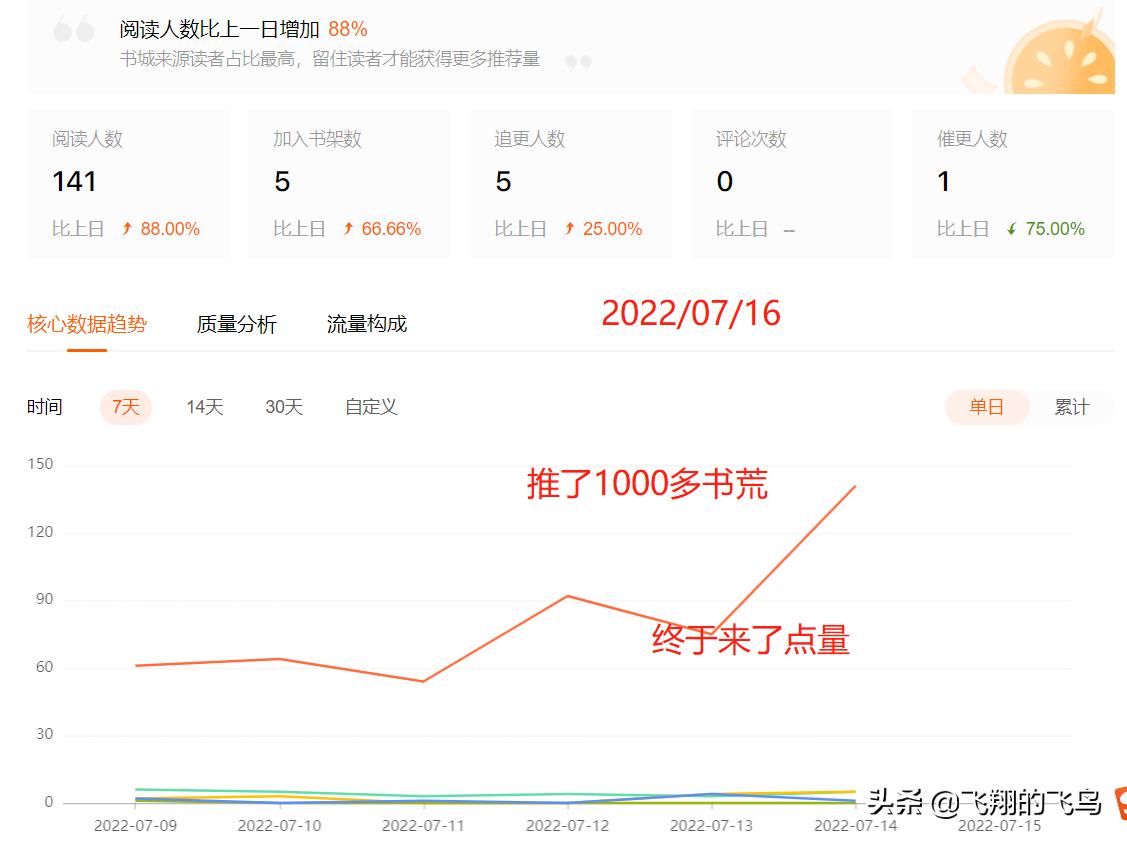
Task: Switch to 累计 cumulative view mode
Action: [1071, 407]
